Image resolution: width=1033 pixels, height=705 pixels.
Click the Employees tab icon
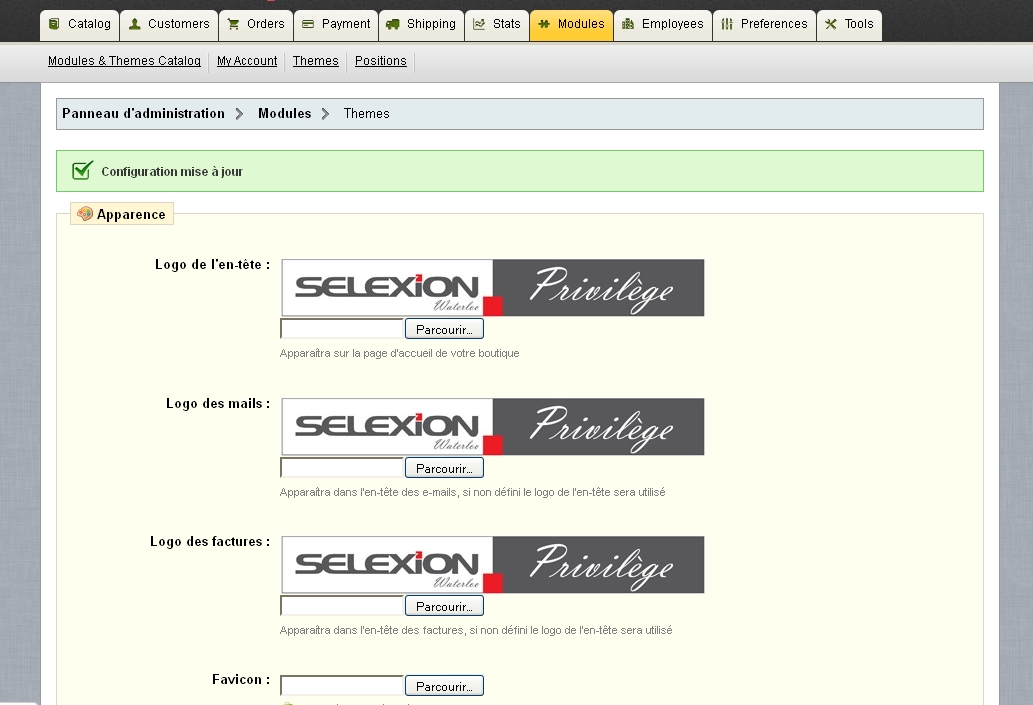click(x=628, y=24)
